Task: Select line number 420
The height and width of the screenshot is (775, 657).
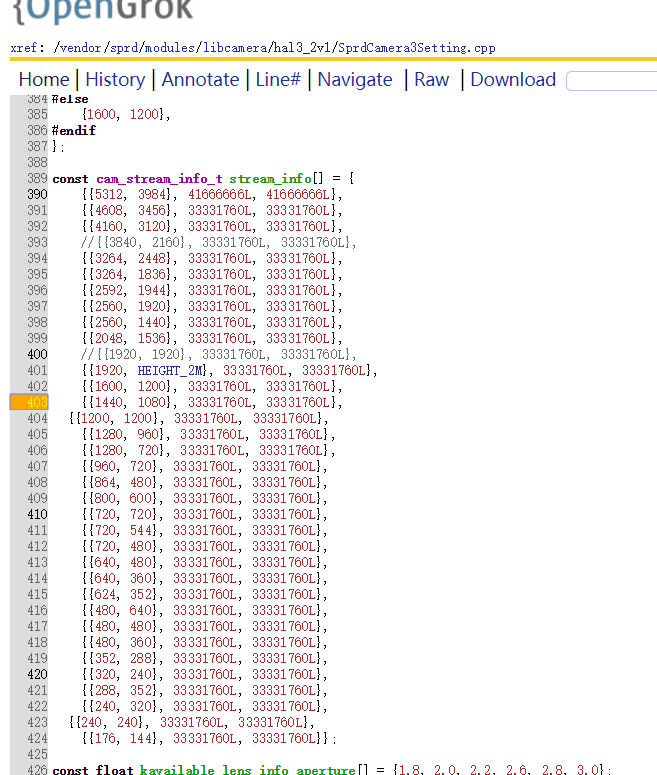Action: pos(37,675)
